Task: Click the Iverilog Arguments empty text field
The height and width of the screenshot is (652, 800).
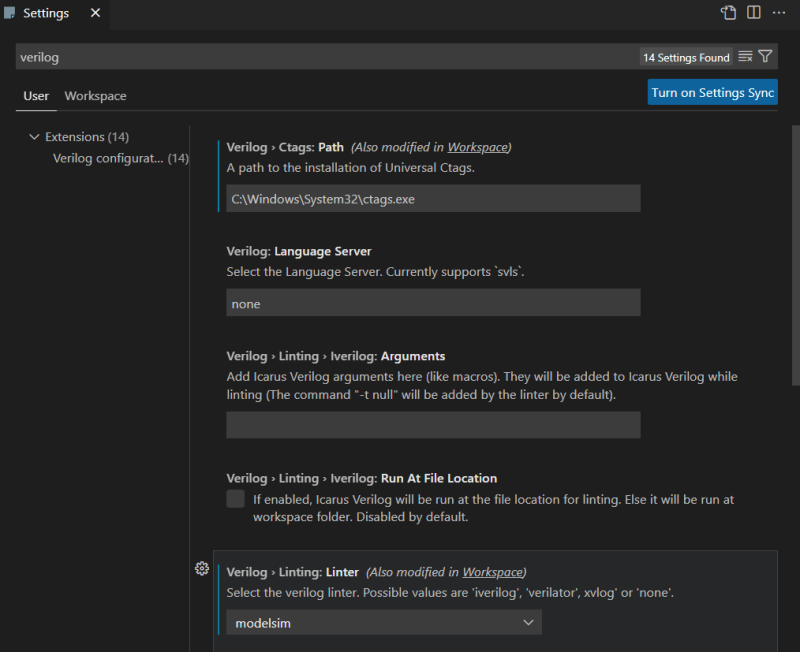Action: tap(433, 425)
